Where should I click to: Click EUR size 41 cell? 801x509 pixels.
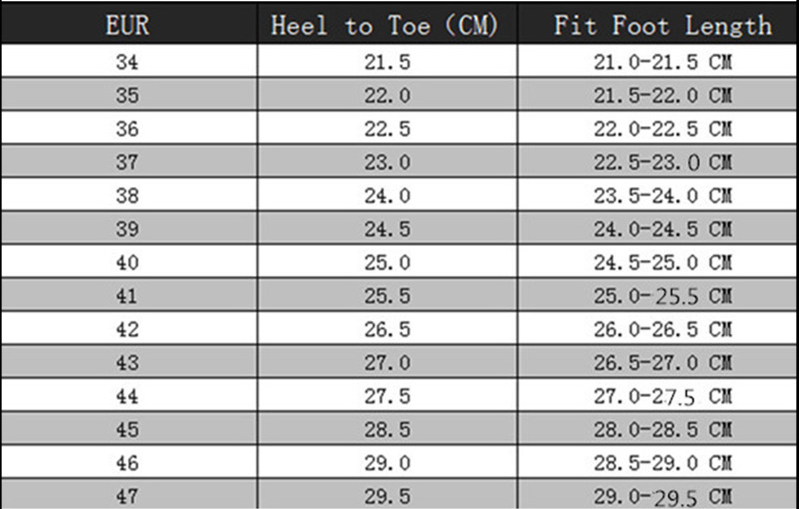(x=127, y=296)
